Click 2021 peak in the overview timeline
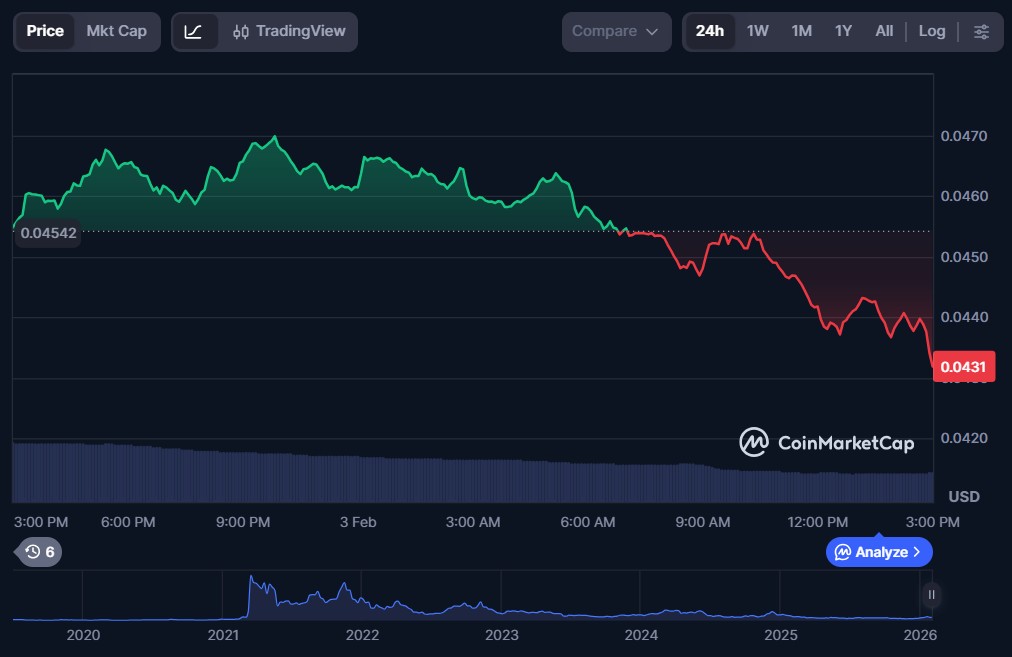Screen dimensions: 1012x657 251,580
